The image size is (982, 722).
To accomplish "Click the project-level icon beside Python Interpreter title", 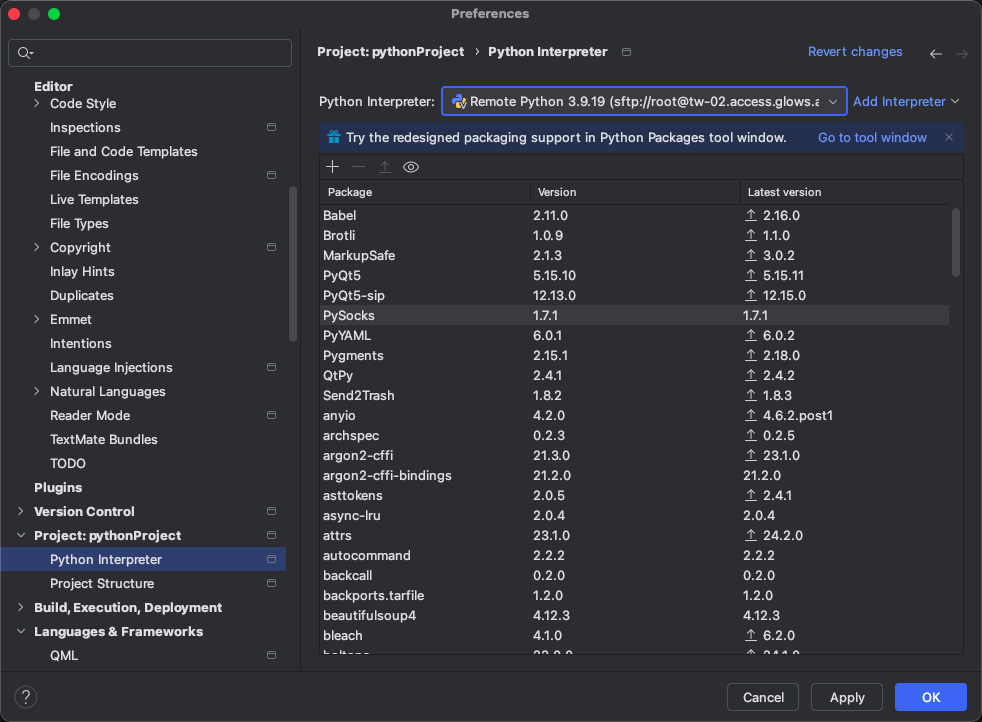I will coord(626,52).
